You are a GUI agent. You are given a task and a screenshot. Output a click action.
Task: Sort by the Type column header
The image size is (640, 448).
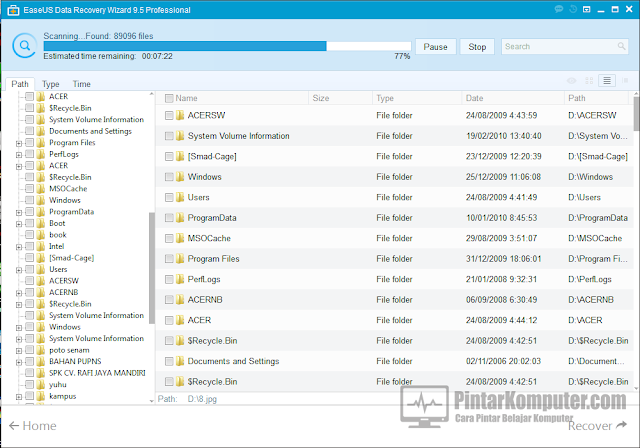pos(417,98)
